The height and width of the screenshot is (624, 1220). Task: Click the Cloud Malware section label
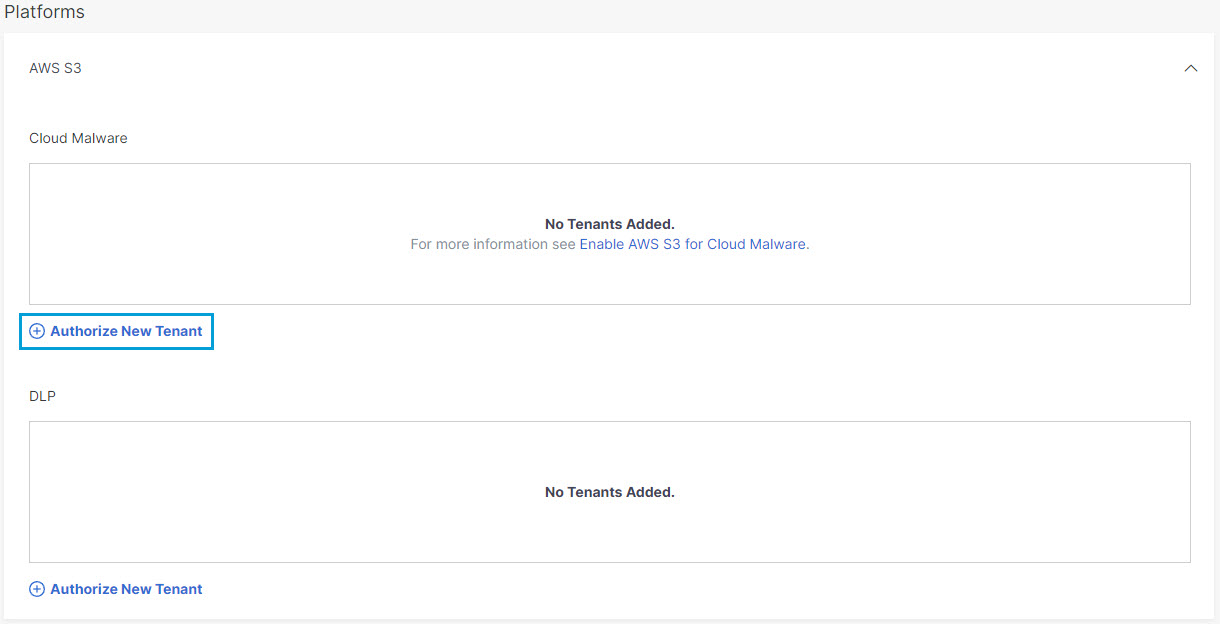pyautogui.click(x=78, y=139)
